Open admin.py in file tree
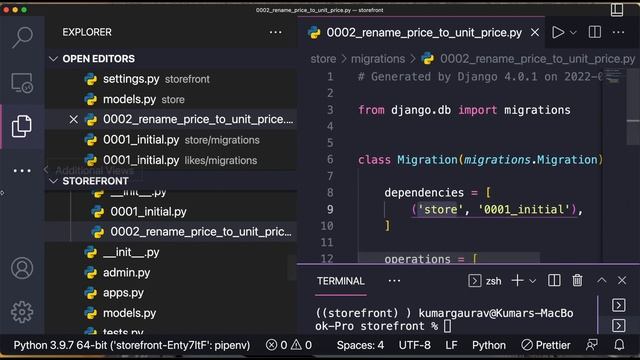Viewport: 640px width, 360px height. coord(171,272)
